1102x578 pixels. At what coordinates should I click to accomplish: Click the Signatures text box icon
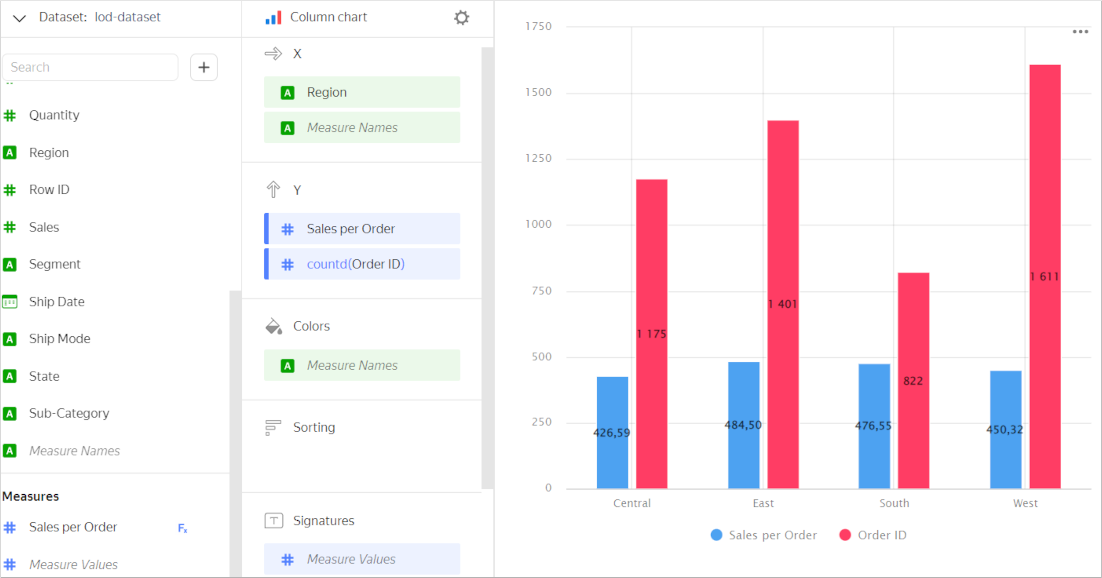[273, 521]
